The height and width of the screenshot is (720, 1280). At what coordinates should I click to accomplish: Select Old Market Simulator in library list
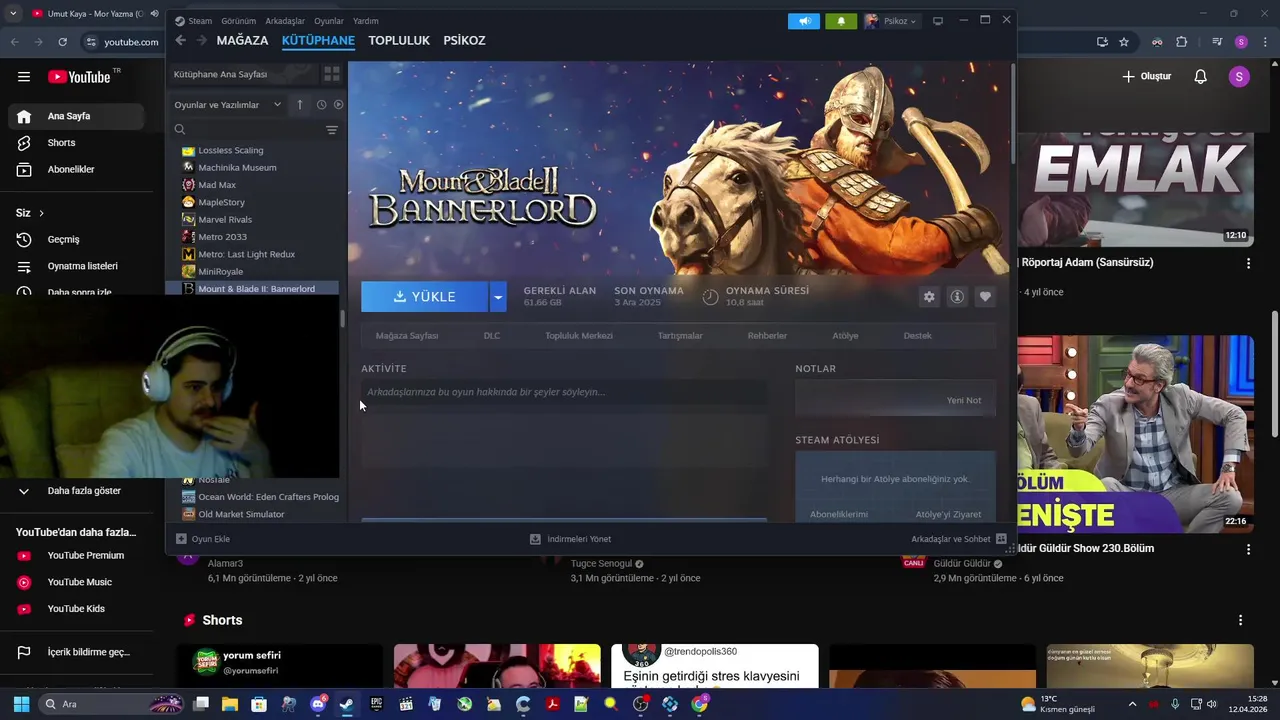click(x=241, y=515)
